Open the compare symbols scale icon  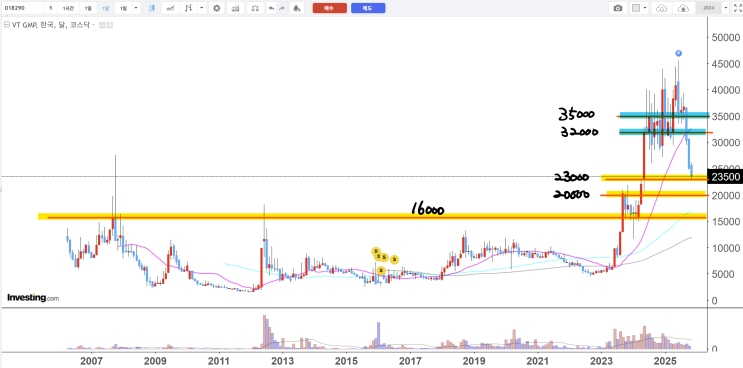coord(255,8)
